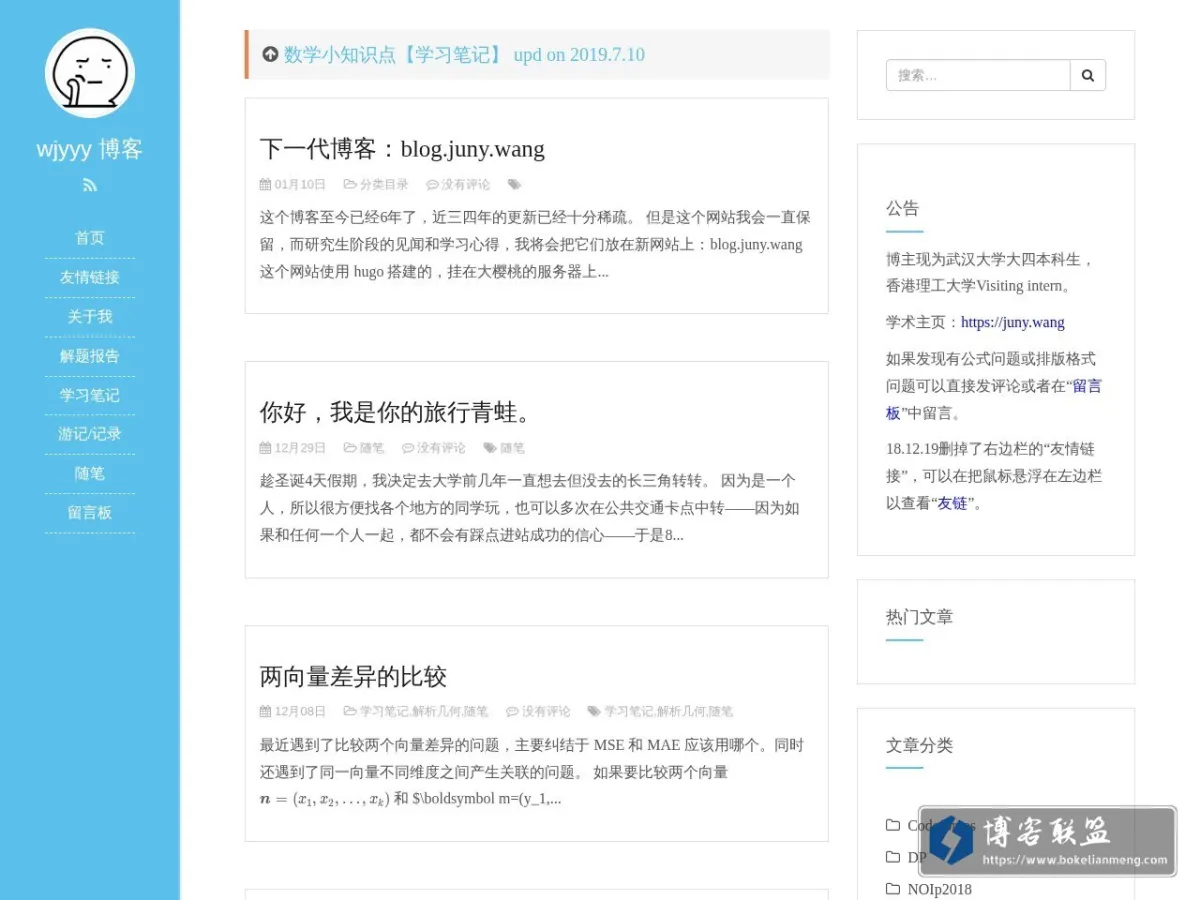
Task: Click folder icon on the 旅行青蛙 post
Action: coord(350,448)
